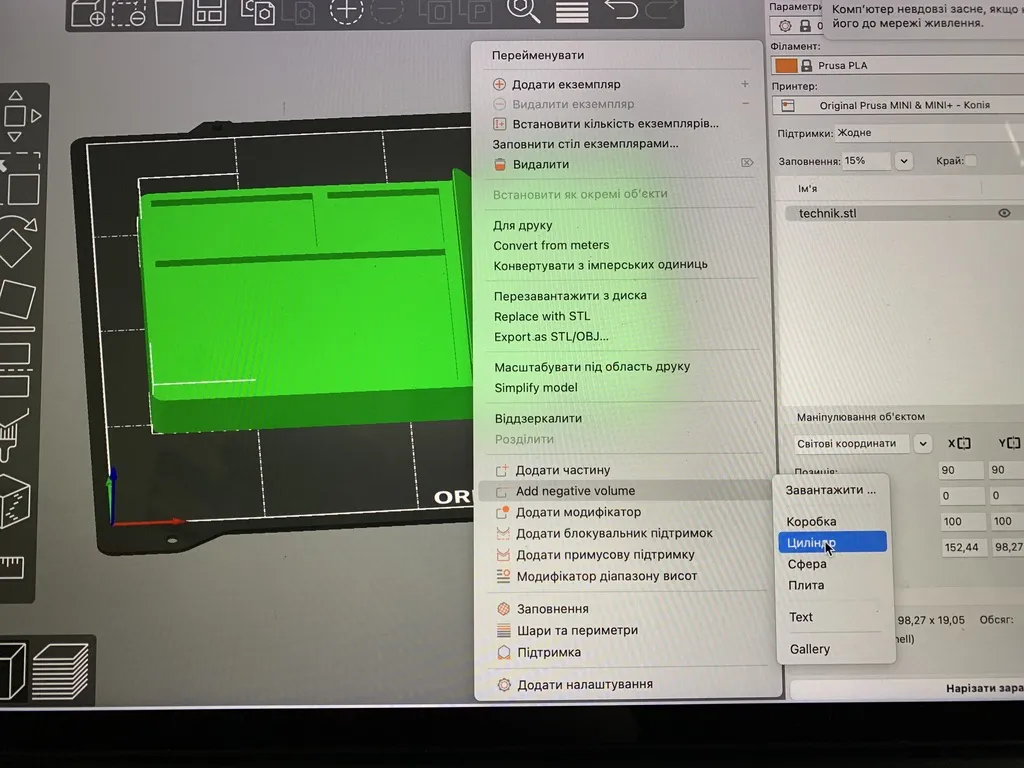
Task: Click the Copy toolbar icon
Action: tap(258, 12)
